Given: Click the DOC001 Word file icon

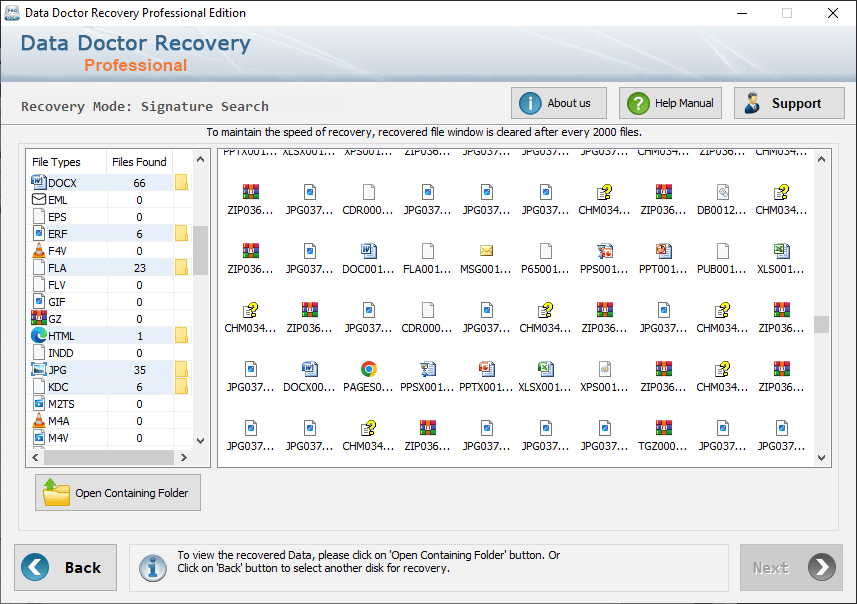Looking at the screenshot, I should click(368, 251).
